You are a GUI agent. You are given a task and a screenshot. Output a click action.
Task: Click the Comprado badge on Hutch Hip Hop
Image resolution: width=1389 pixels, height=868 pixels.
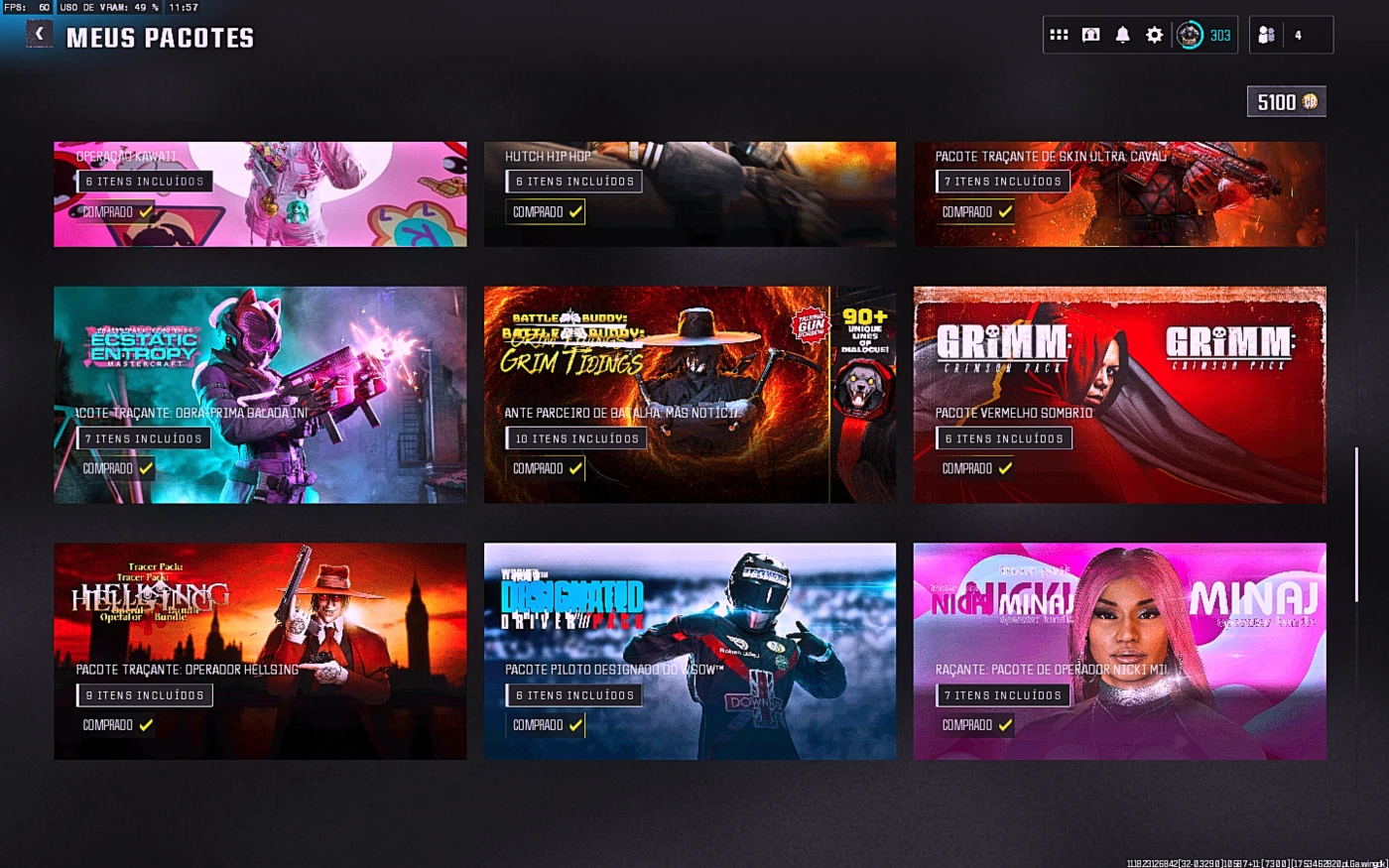point(546,211)
